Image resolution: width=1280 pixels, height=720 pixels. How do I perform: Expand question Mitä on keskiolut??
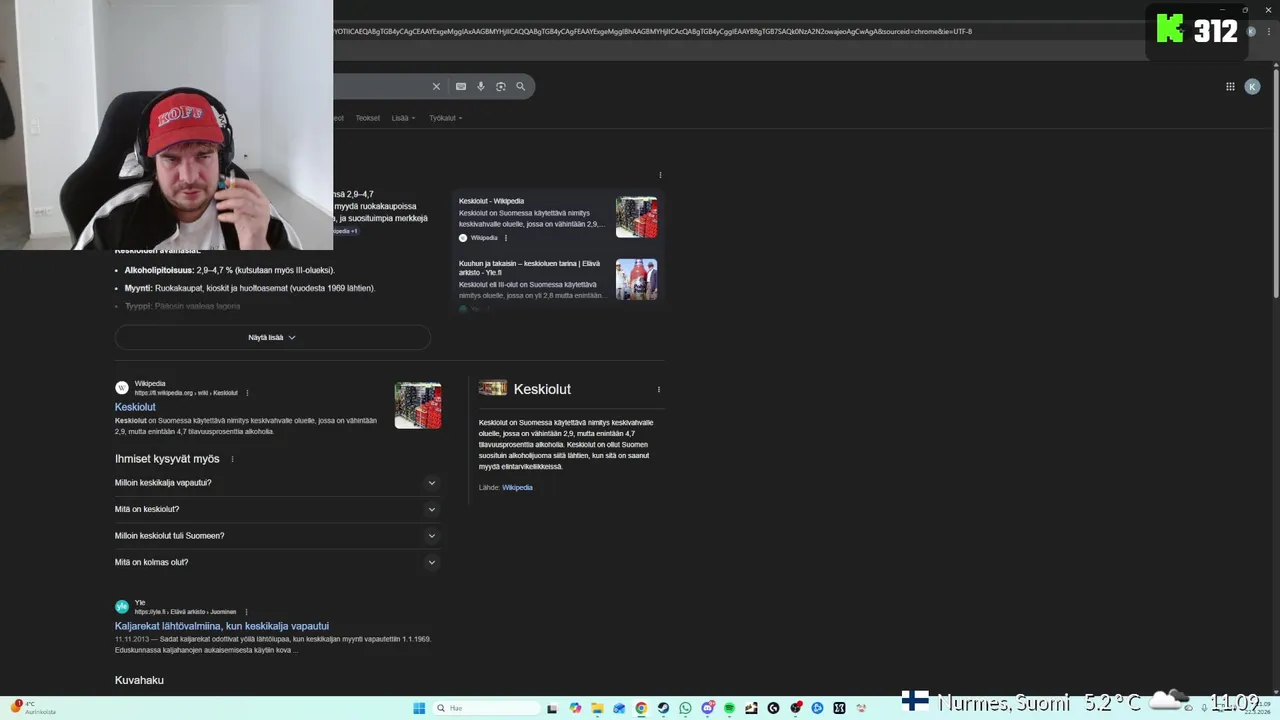pyautogui.click(x=276, y=509)
